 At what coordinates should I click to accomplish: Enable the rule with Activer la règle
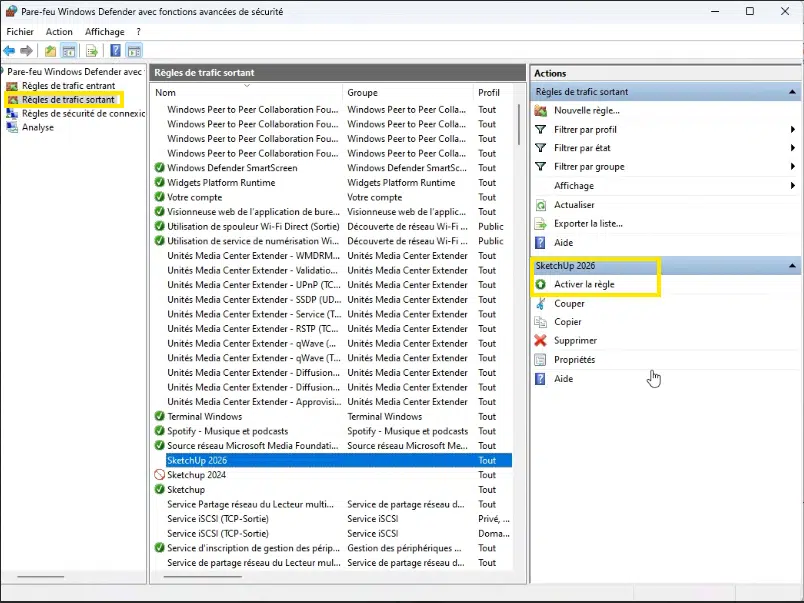(x=584, y=285)
